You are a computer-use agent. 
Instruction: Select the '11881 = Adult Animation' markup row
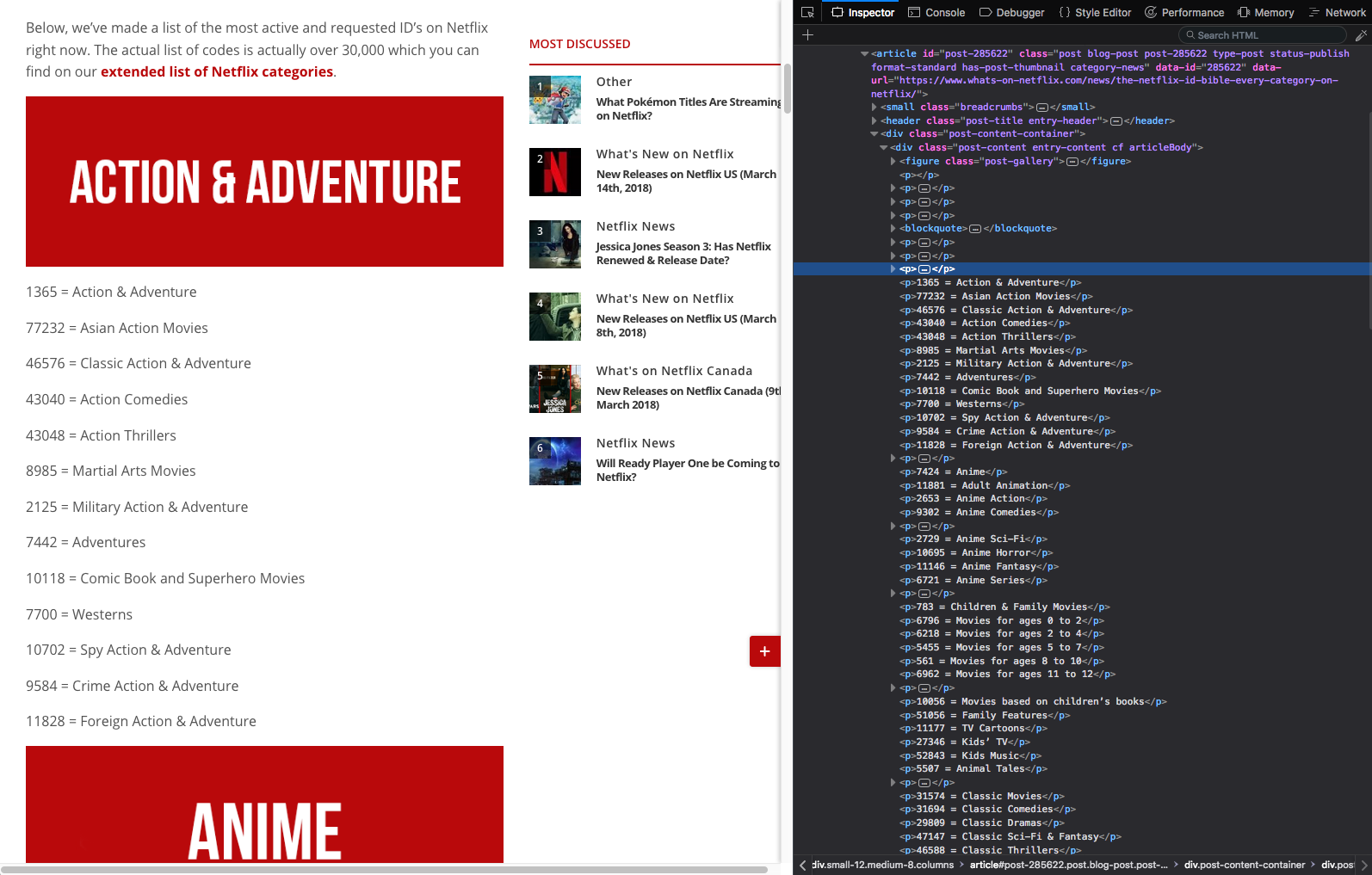(985, 486)
